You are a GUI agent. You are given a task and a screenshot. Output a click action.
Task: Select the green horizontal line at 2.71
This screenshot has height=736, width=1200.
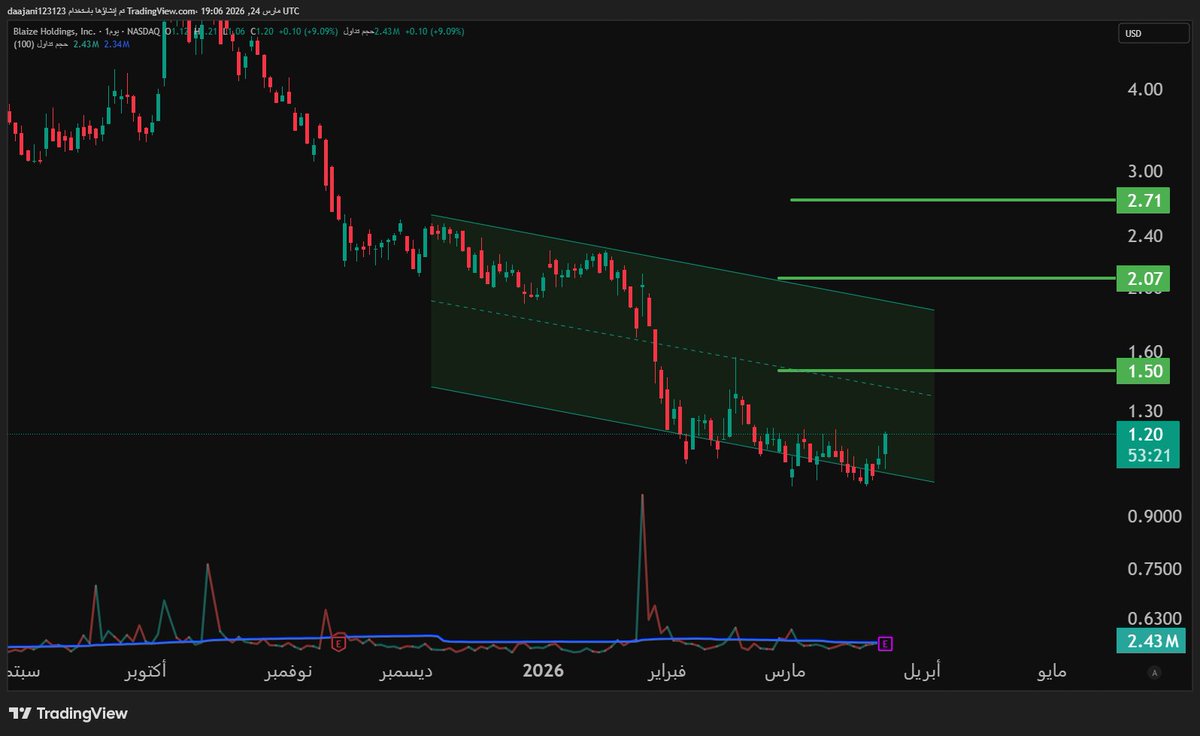(952, 200)
